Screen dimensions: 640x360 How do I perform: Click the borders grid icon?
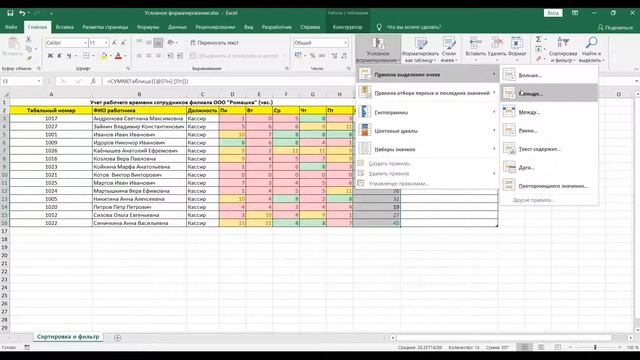click(86, 56)
